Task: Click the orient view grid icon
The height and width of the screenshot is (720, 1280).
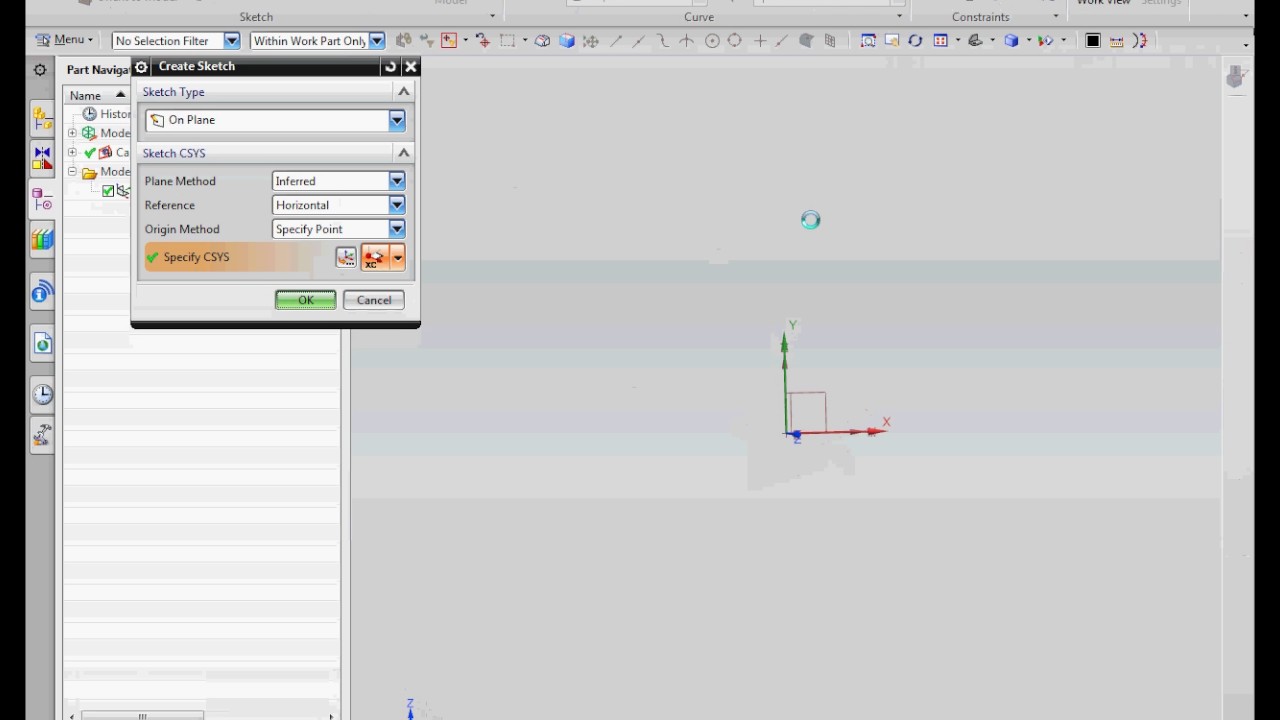Action: pyautogui.click(x=940, y=41)
